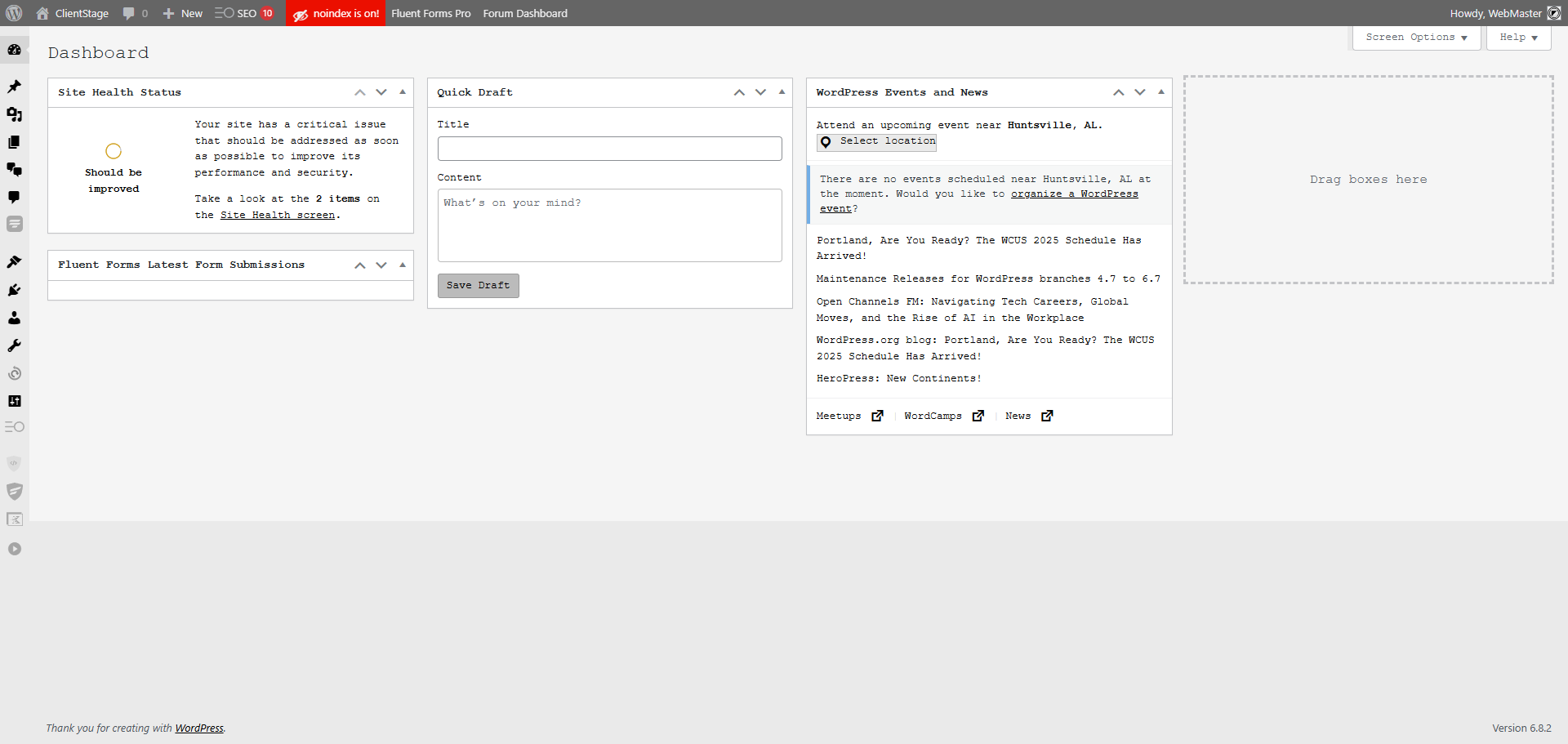Screen dimensions: 1568x744
Task: Open Settings sliders sidebar icon
Action: click(15, 401)
